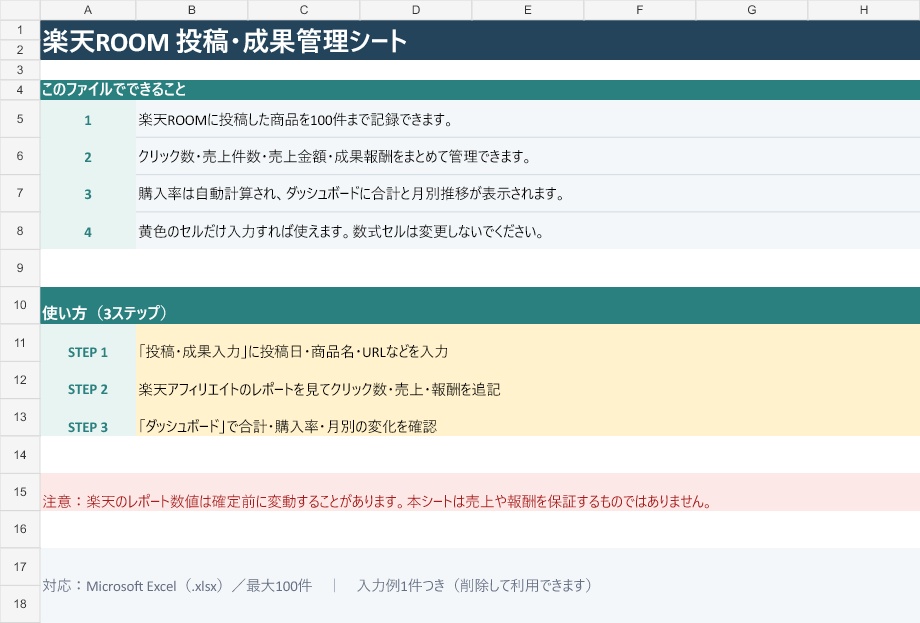Click the red warning text starting '注意：楽天のレポート'
The image size is (920, 623).
(377, 501)
